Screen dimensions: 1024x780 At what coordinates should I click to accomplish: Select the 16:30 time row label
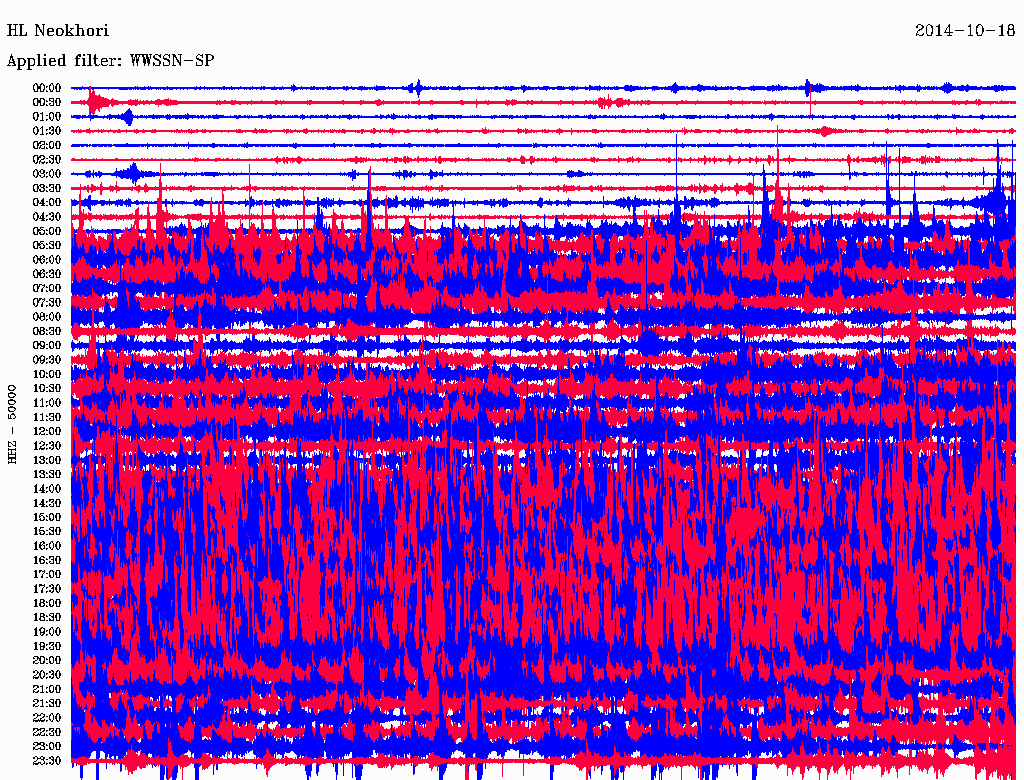[x=47, y=561]
